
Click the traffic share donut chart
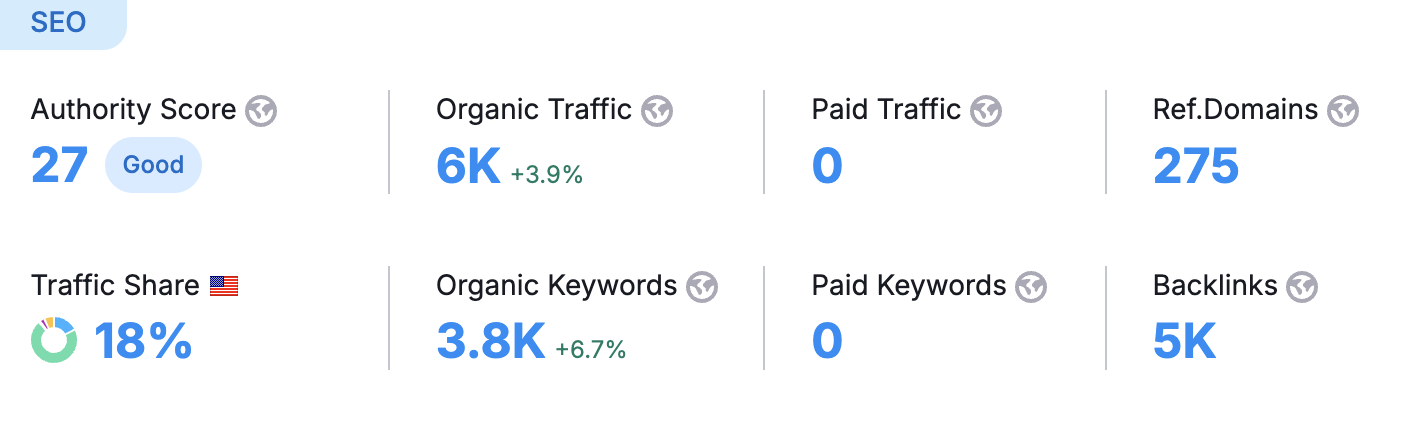click(54, 340)
